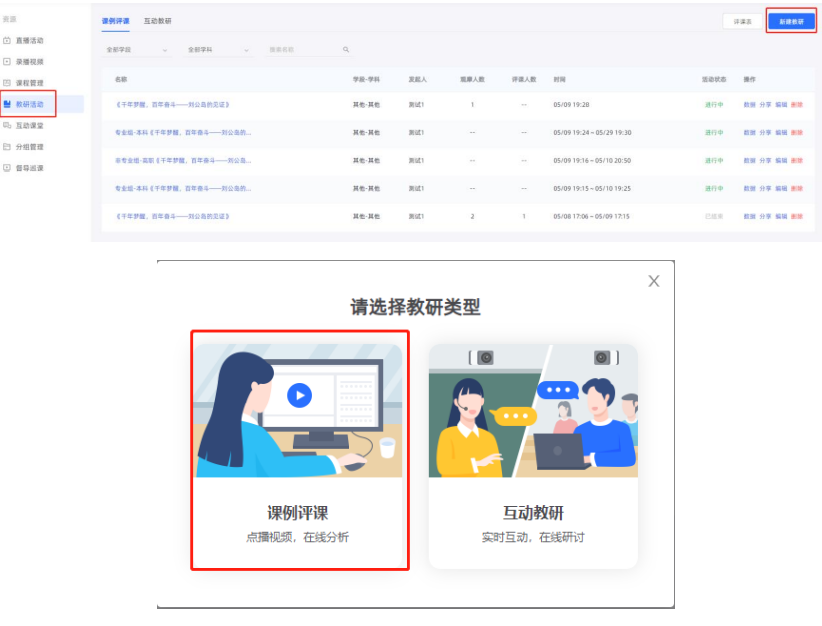Screen dimensions: 822x626
Task: Click the 教研活动 sidebar icon
Action: coord(7,104)
